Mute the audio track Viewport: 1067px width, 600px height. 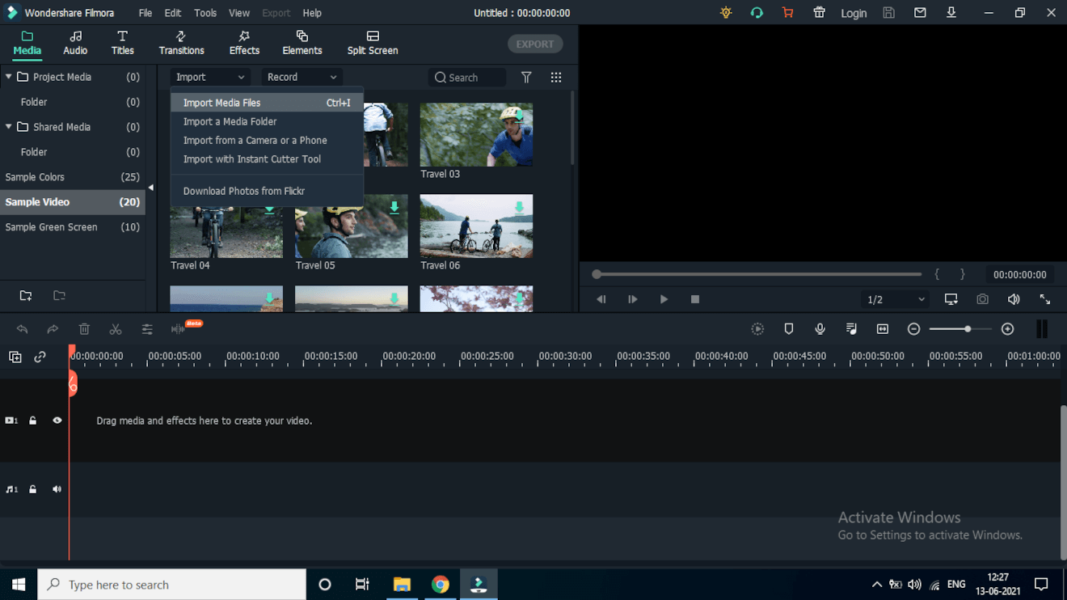tap(56, 489)
